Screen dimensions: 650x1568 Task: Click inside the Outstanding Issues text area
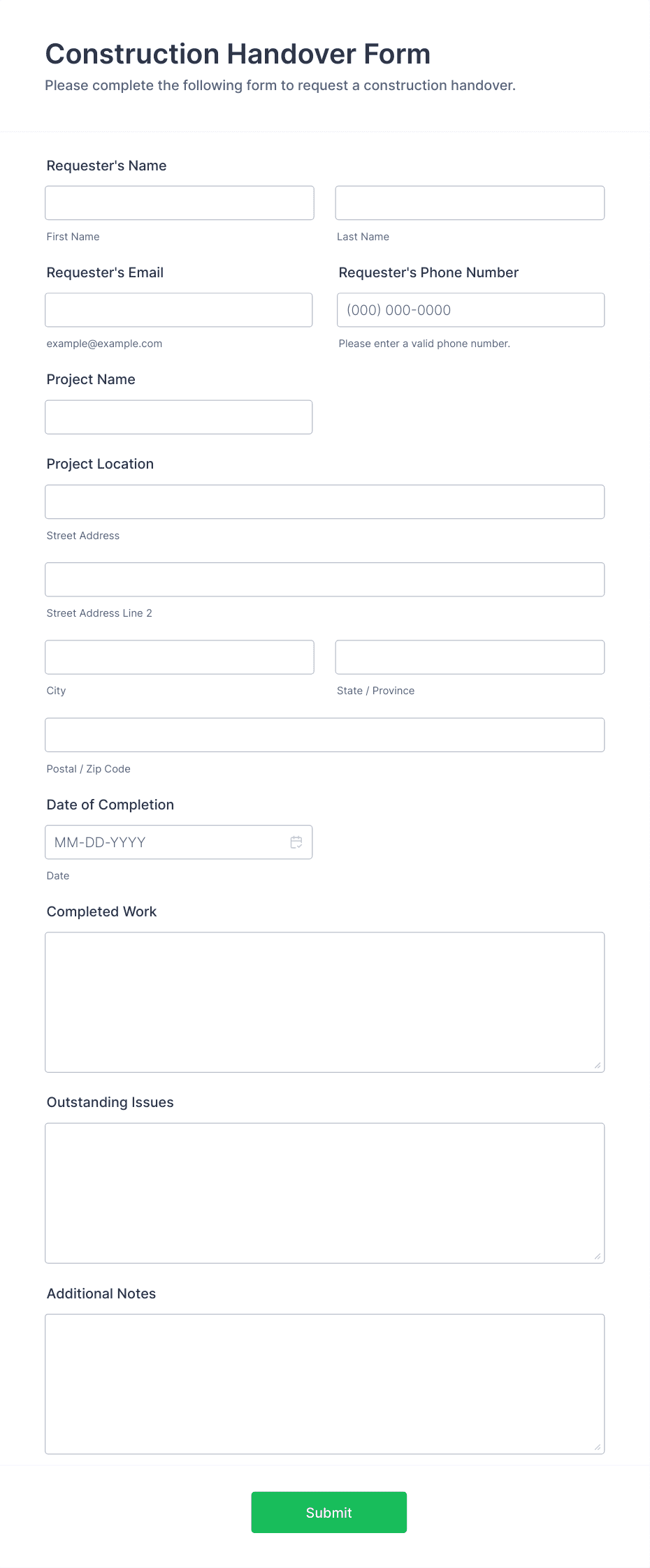[x=325, y=1193]
